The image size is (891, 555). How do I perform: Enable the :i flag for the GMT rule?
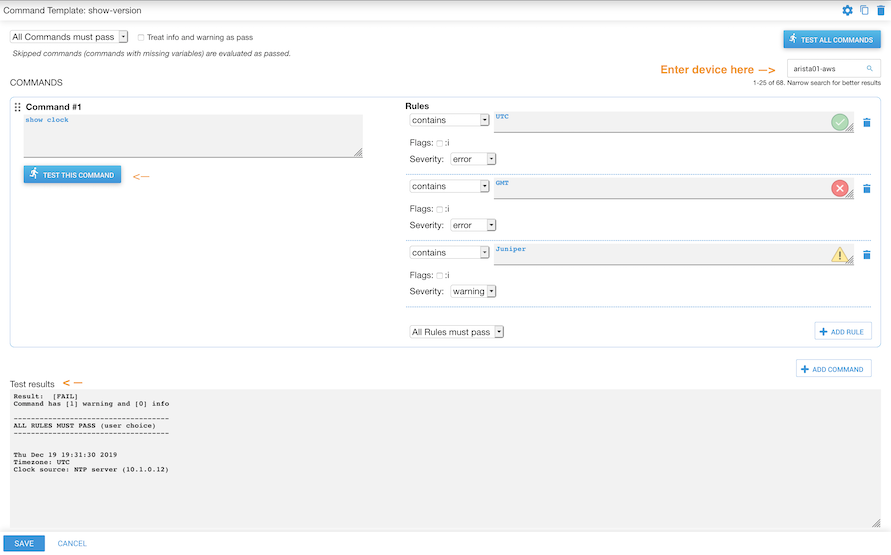(439, 209)
